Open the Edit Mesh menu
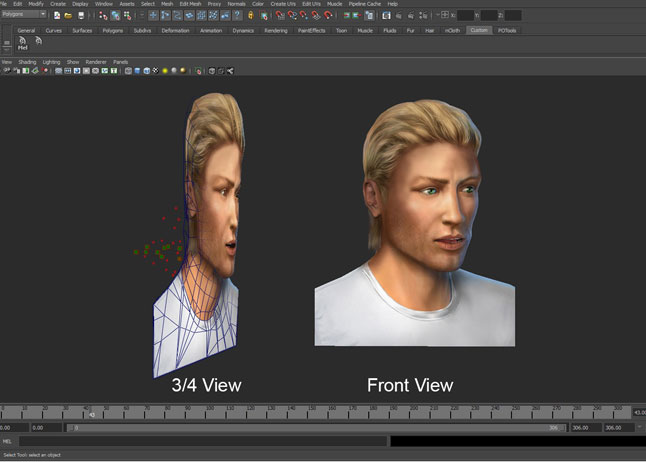Screen dimensions: 646x462 pyautogui.click(x=190, y=4)
